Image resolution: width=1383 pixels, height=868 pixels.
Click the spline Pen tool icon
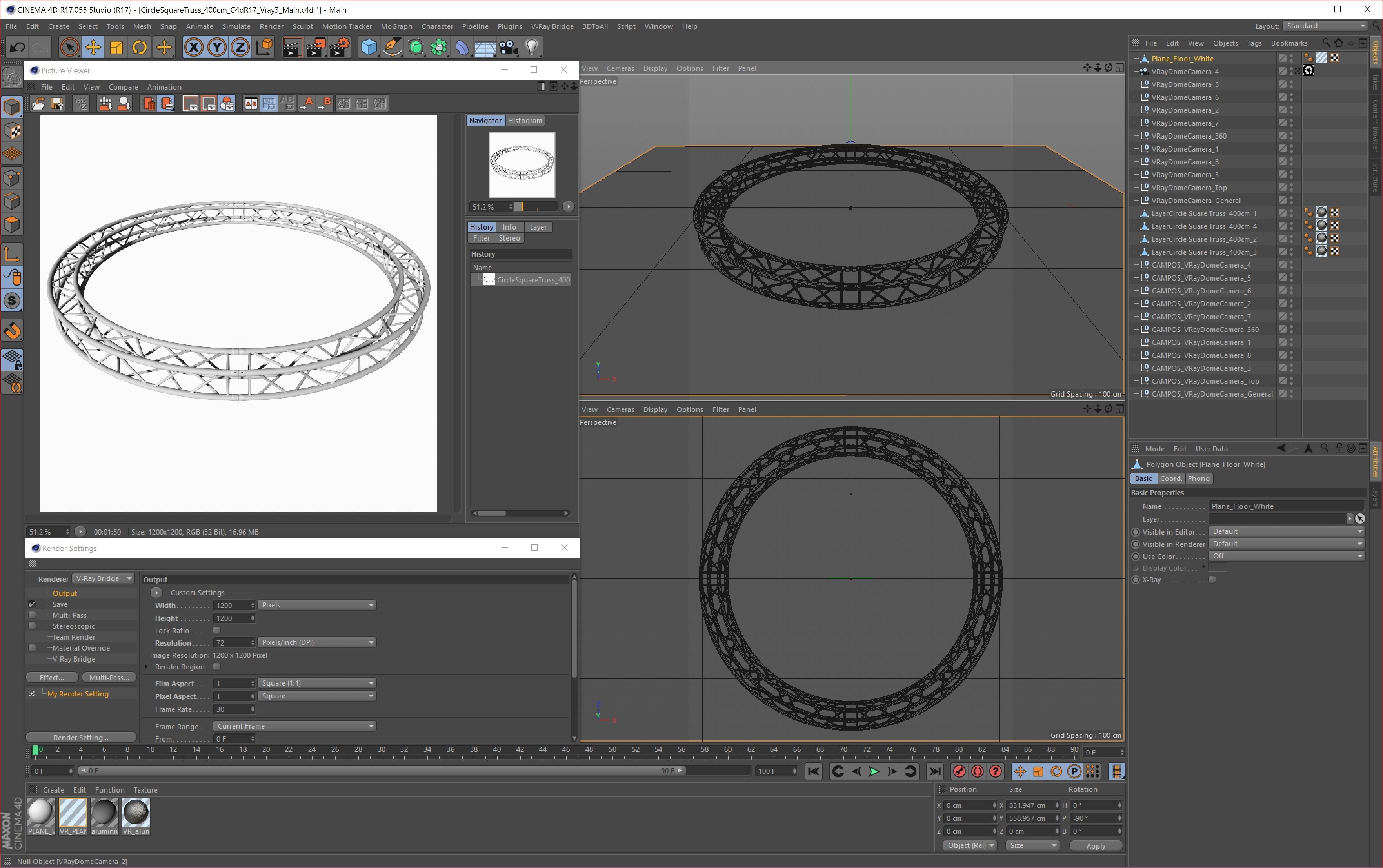[392, 48]
